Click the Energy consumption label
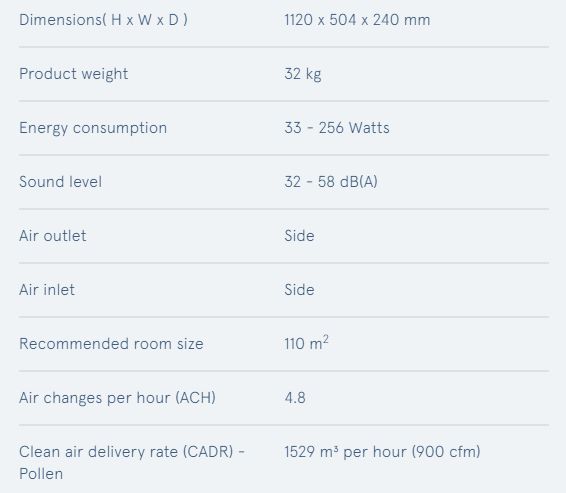Viewport: 566px width, 493px height. pos(93,128)
